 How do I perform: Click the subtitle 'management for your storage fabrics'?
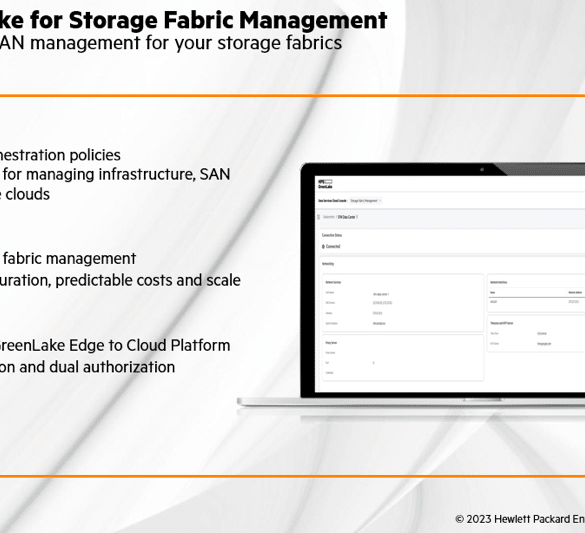tap(186, 43)
